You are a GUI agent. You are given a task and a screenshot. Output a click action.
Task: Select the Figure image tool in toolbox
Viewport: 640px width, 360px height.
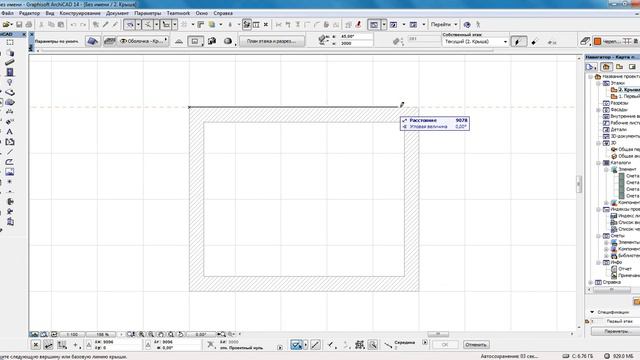coord(10,172)
